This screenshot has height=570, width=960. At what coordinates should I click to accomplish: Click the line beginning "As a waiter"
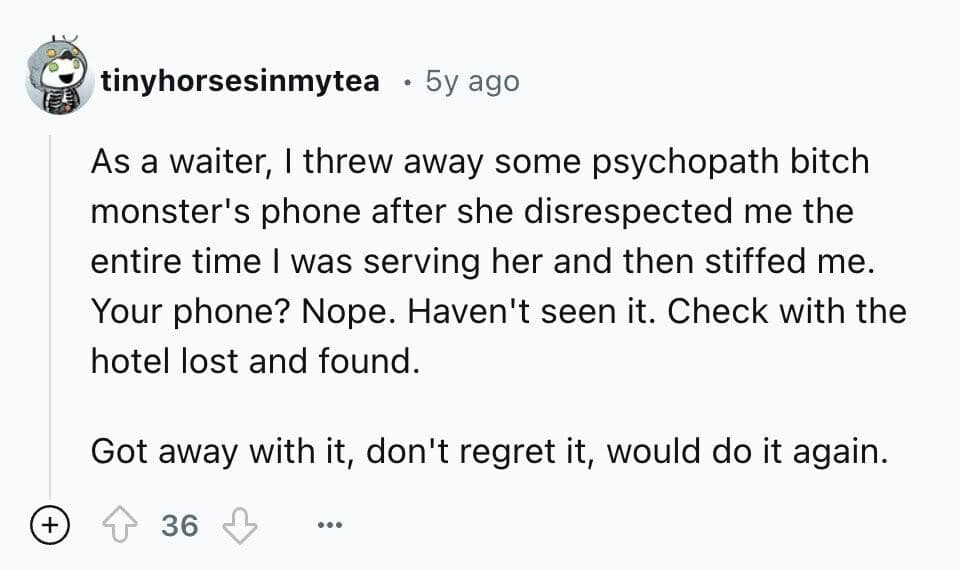pos(480,164)
